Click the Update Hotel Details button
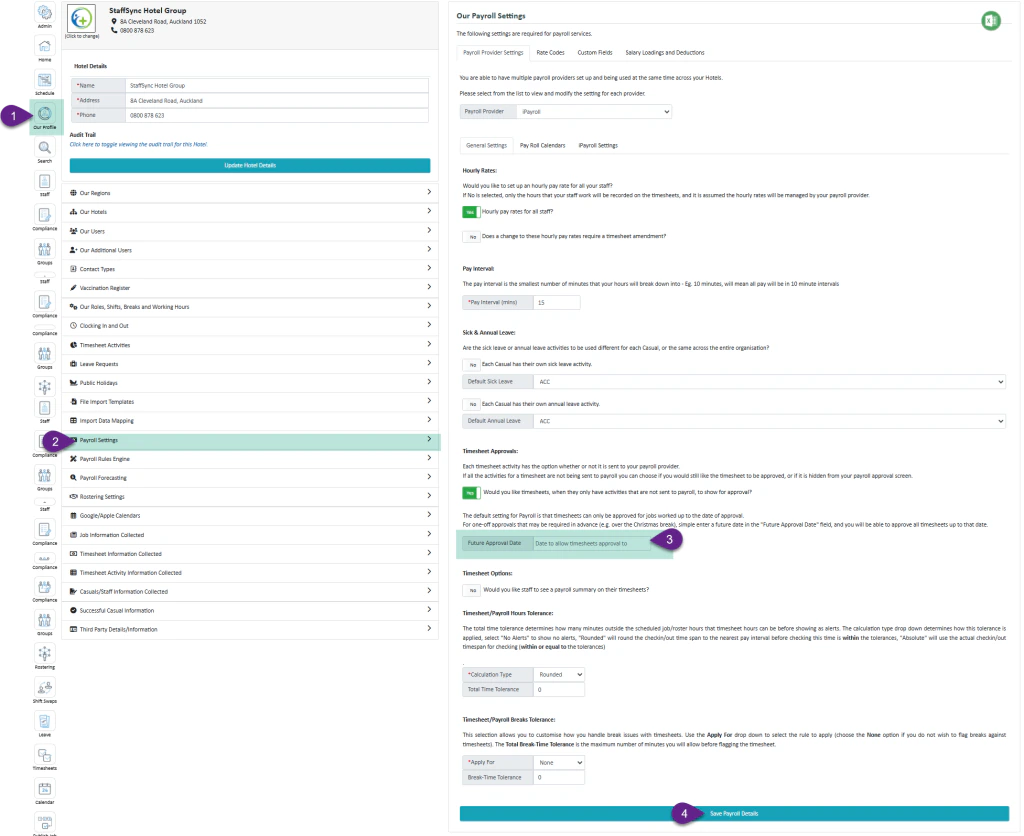1024x836 pixels. 250,165
